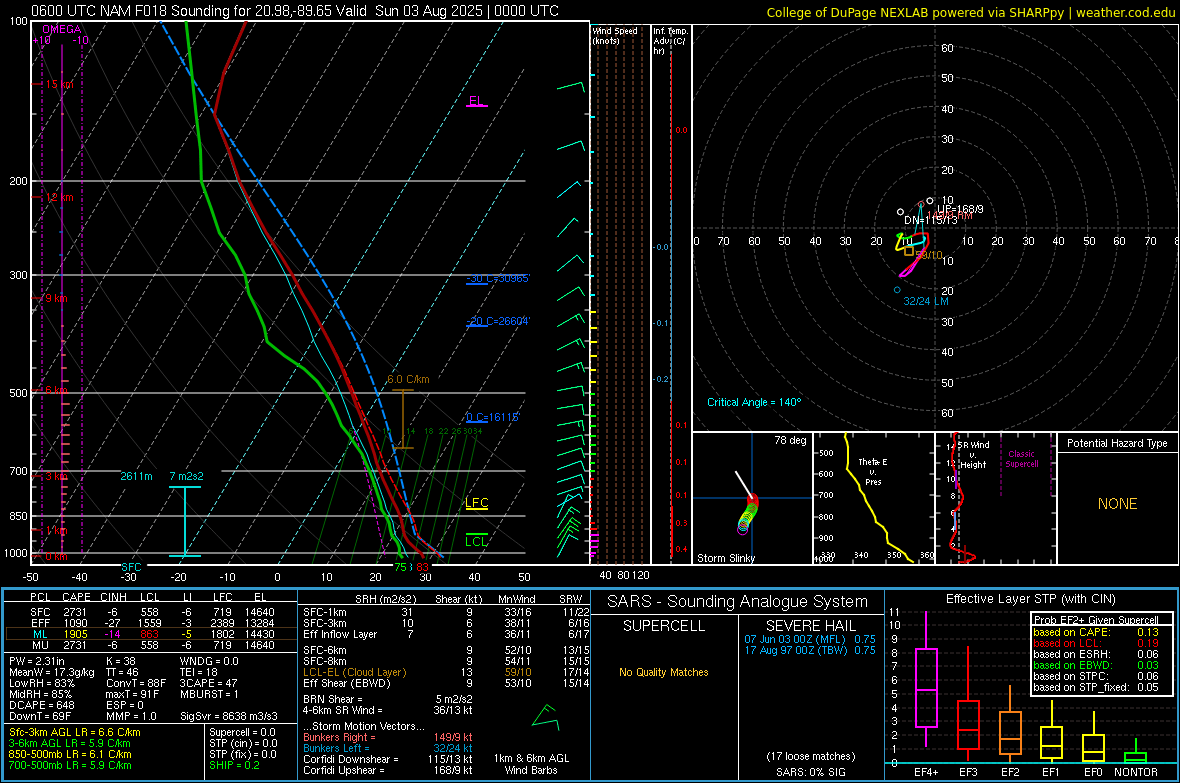This screenshot has height=783, width=1180.
Task: Click the Inf. Temp. Adv. panel header
Action: click(x=670, y=41)
